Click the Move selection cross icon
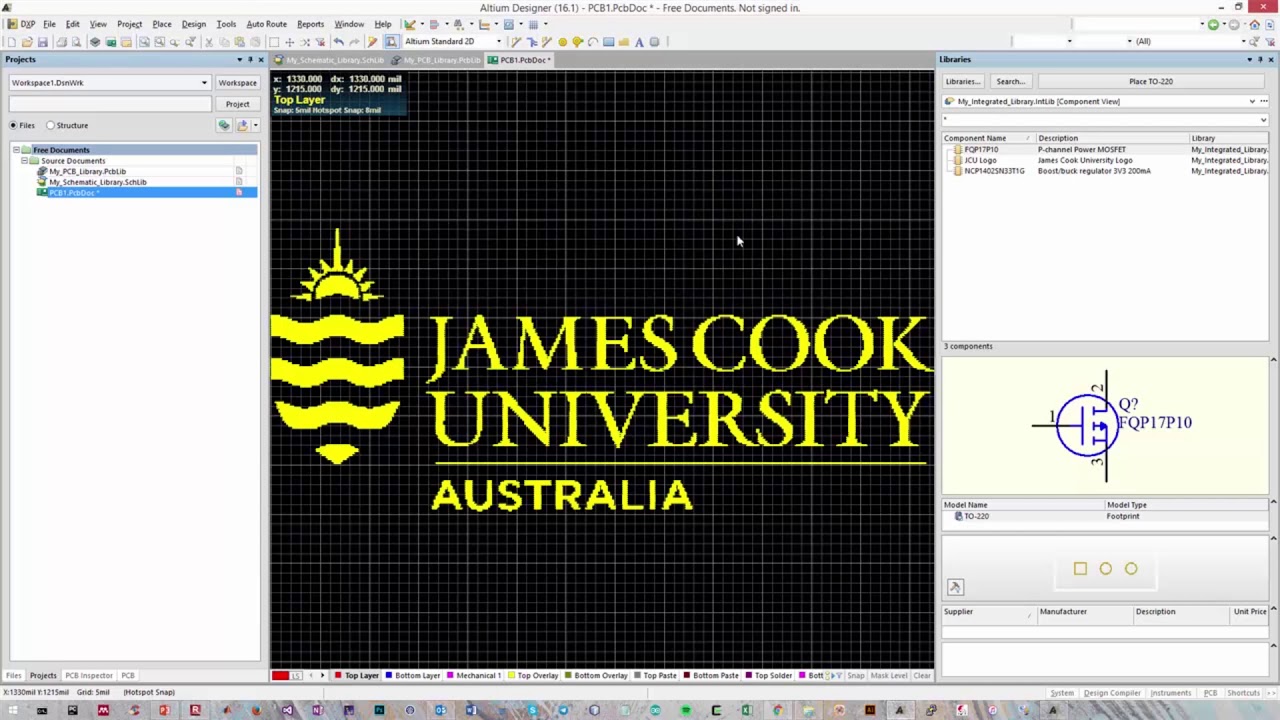 289,42
